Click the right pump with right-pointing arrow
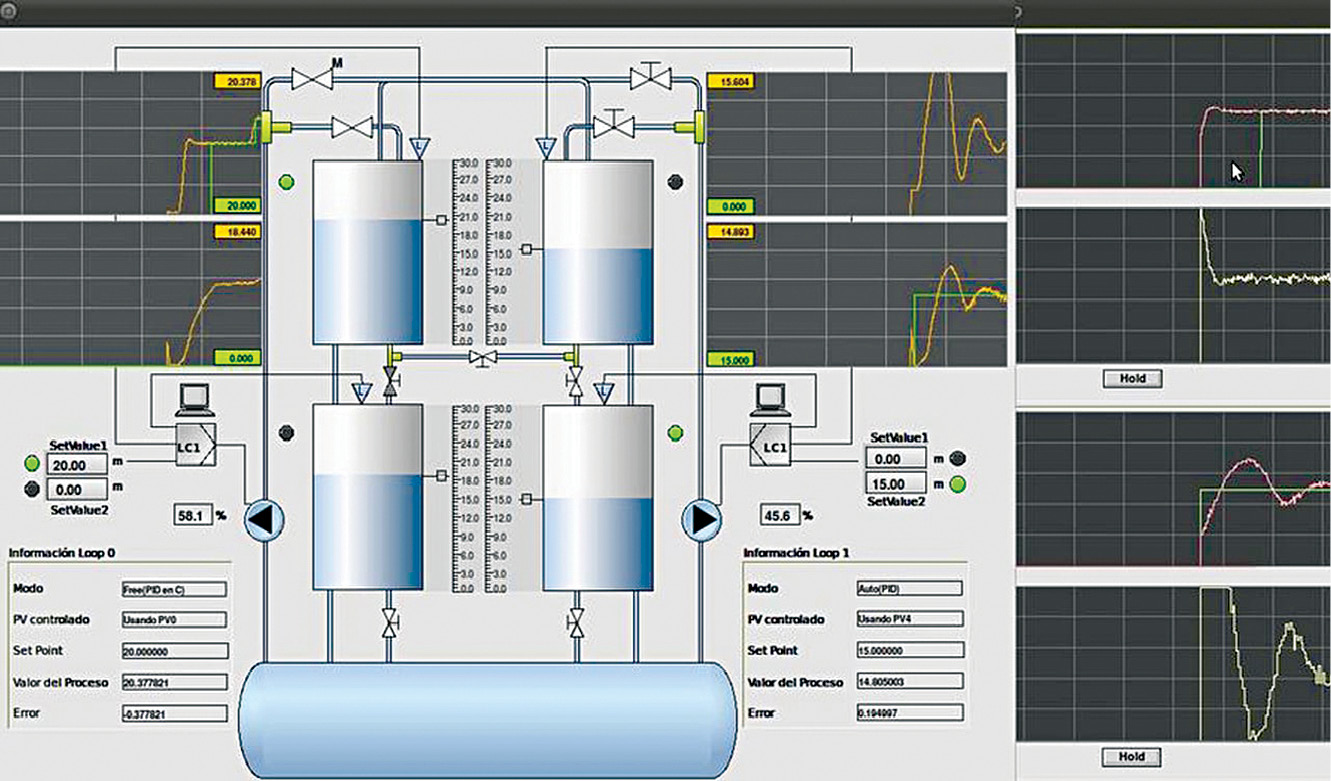 702,519
